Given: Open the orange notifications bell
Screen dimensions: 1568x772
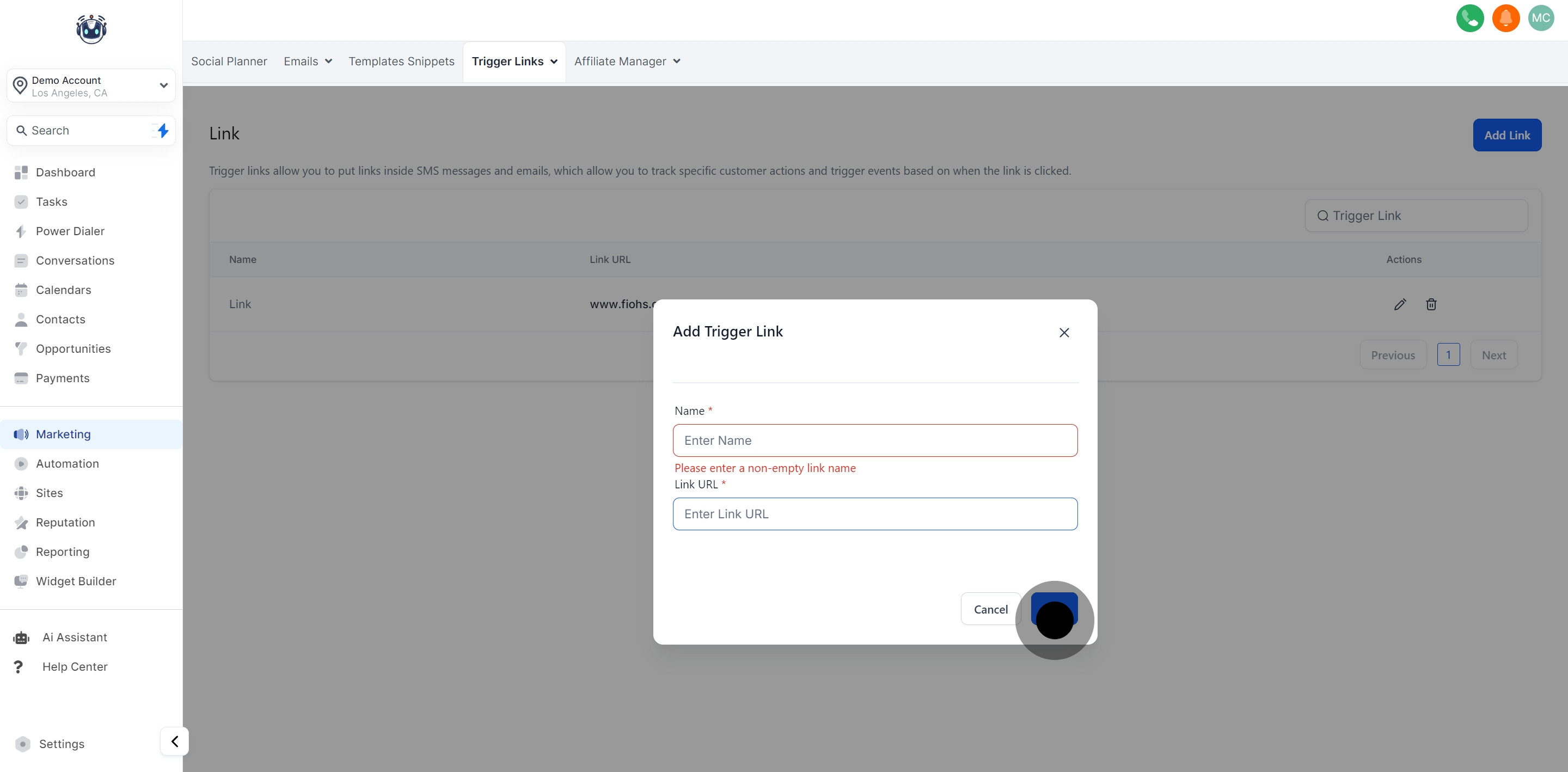Looking at the screenshot, I should [1505, 19].
